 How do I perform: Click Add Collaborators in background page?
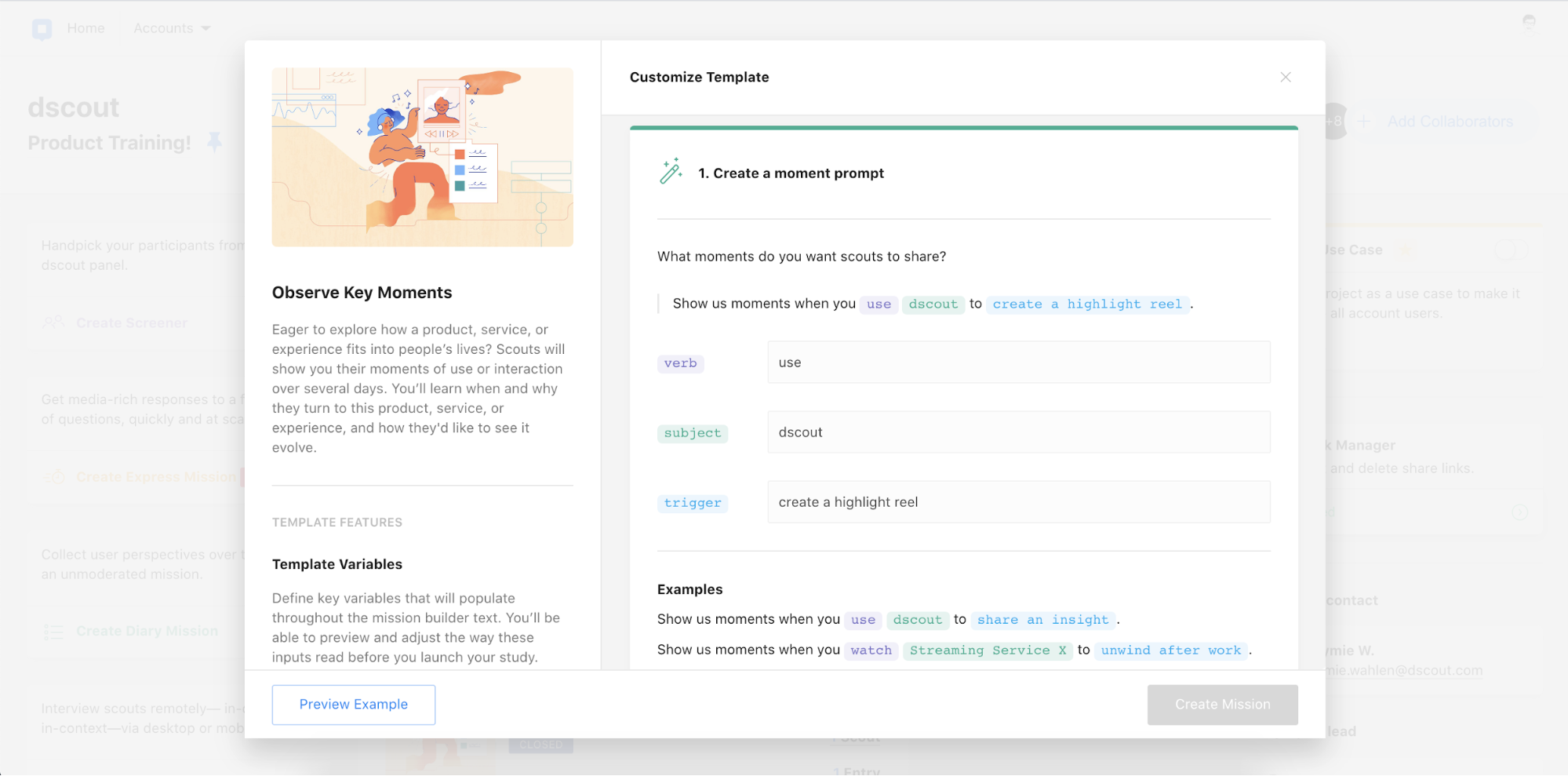click(1450, 122)
